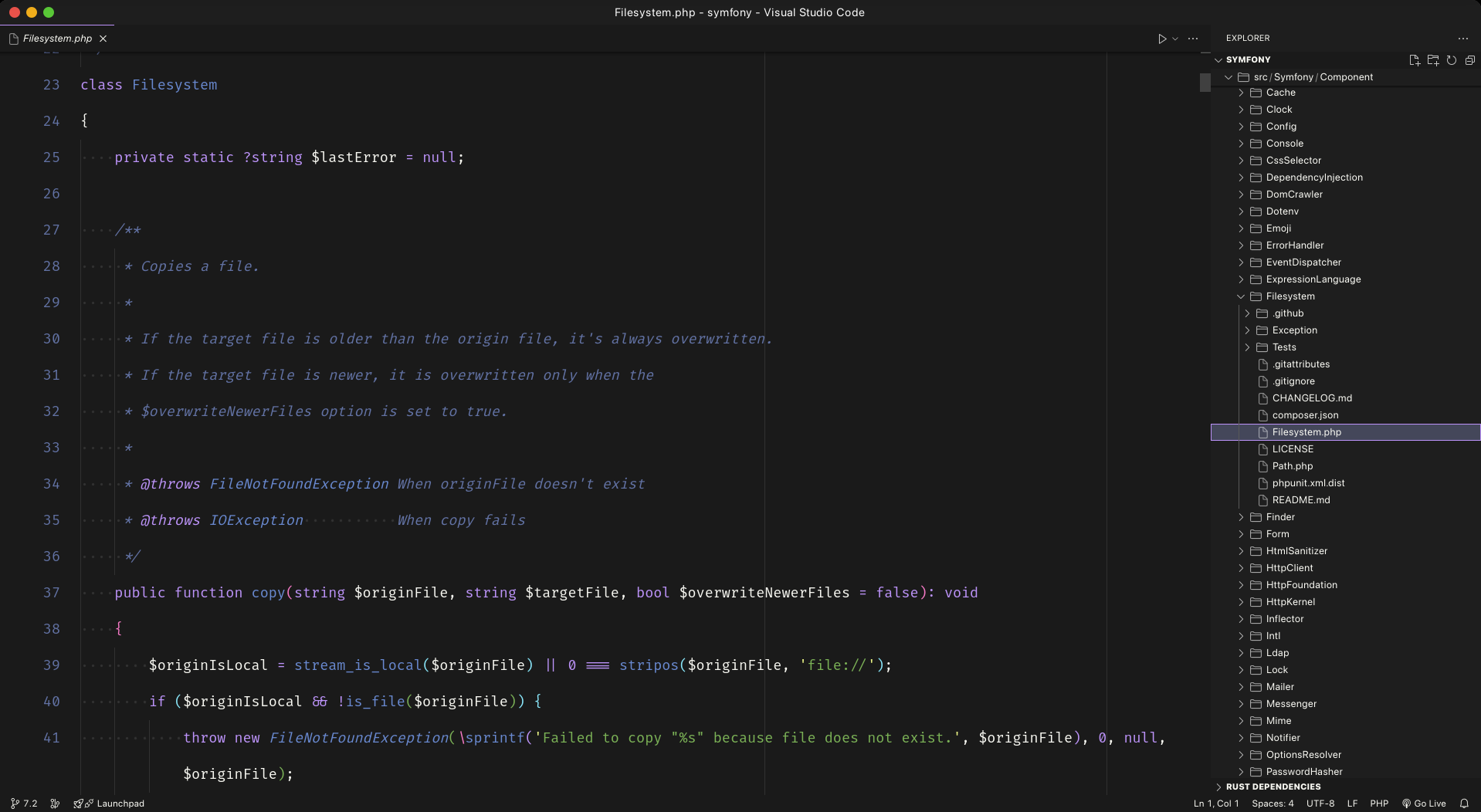The image size is (1481, 812).
Task: Click FileNotFoundException in the line 34 docblock
Action: pos(300,484)
